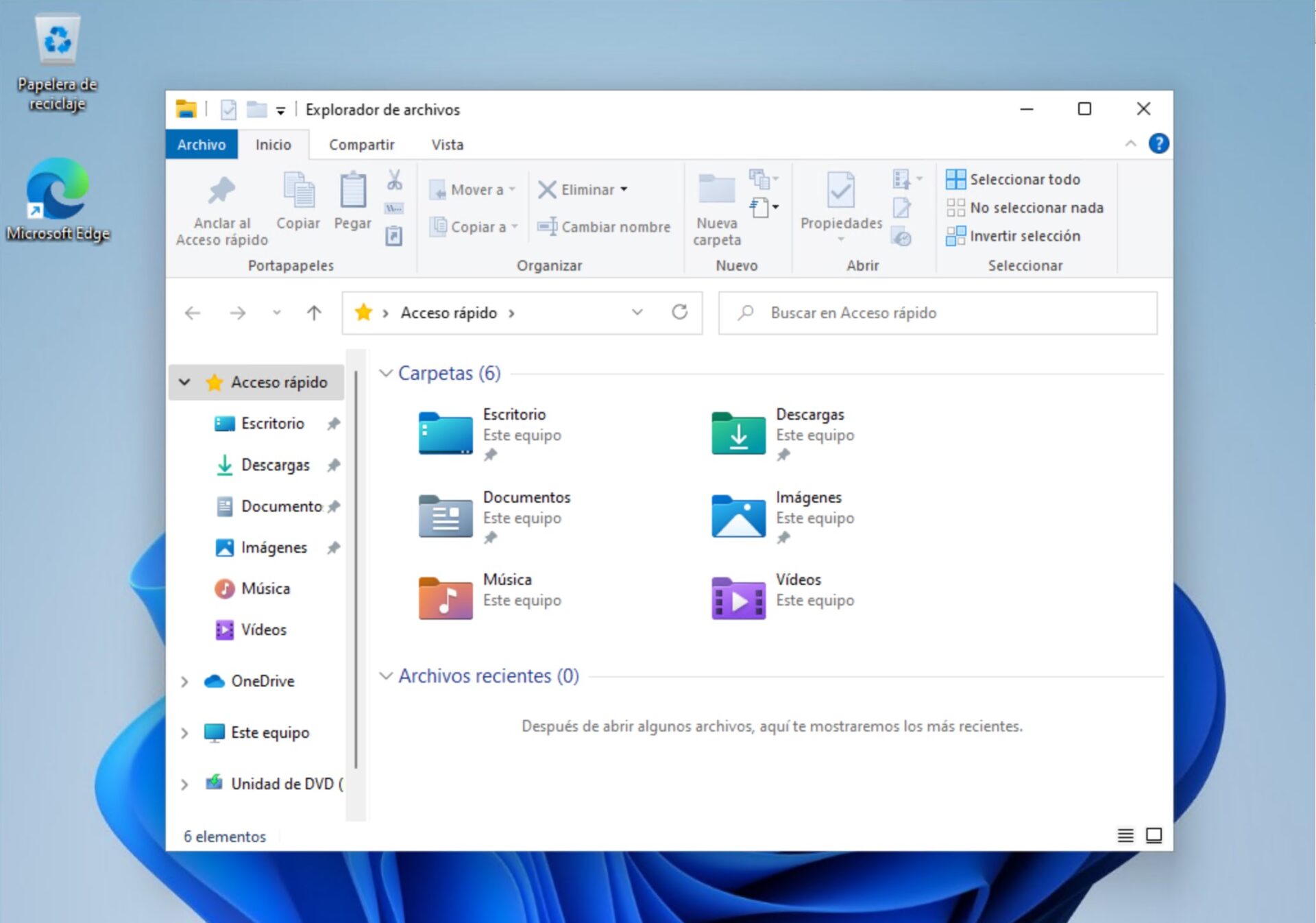
Task: Click the Anclar al Acceso rápido pin icon
Action: (221, 192)
